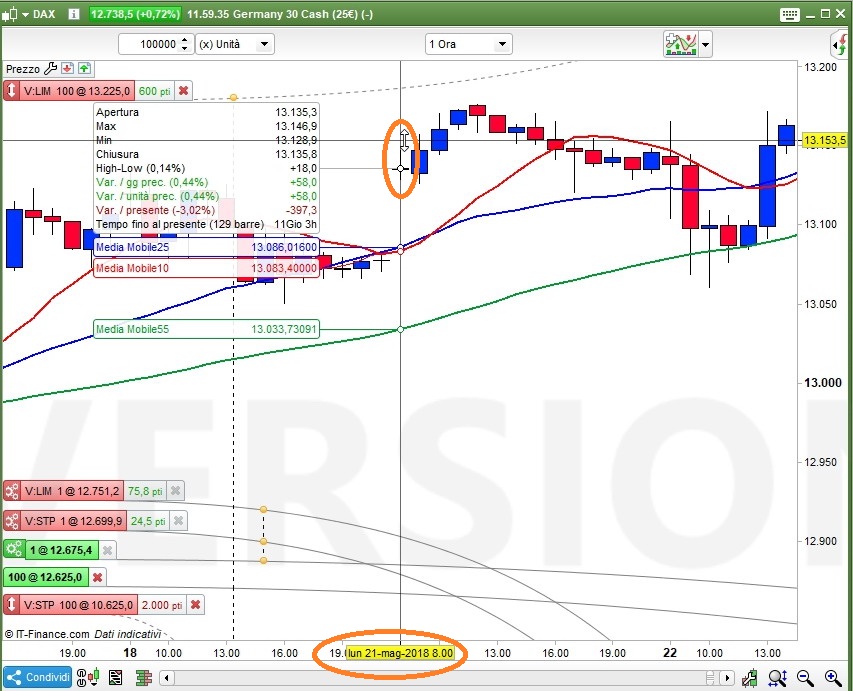The width and height of the screenshot is (853, 691).
Task: Open gears icon of V:STP 1 @ 12.699,9
Action: point(11,521)
